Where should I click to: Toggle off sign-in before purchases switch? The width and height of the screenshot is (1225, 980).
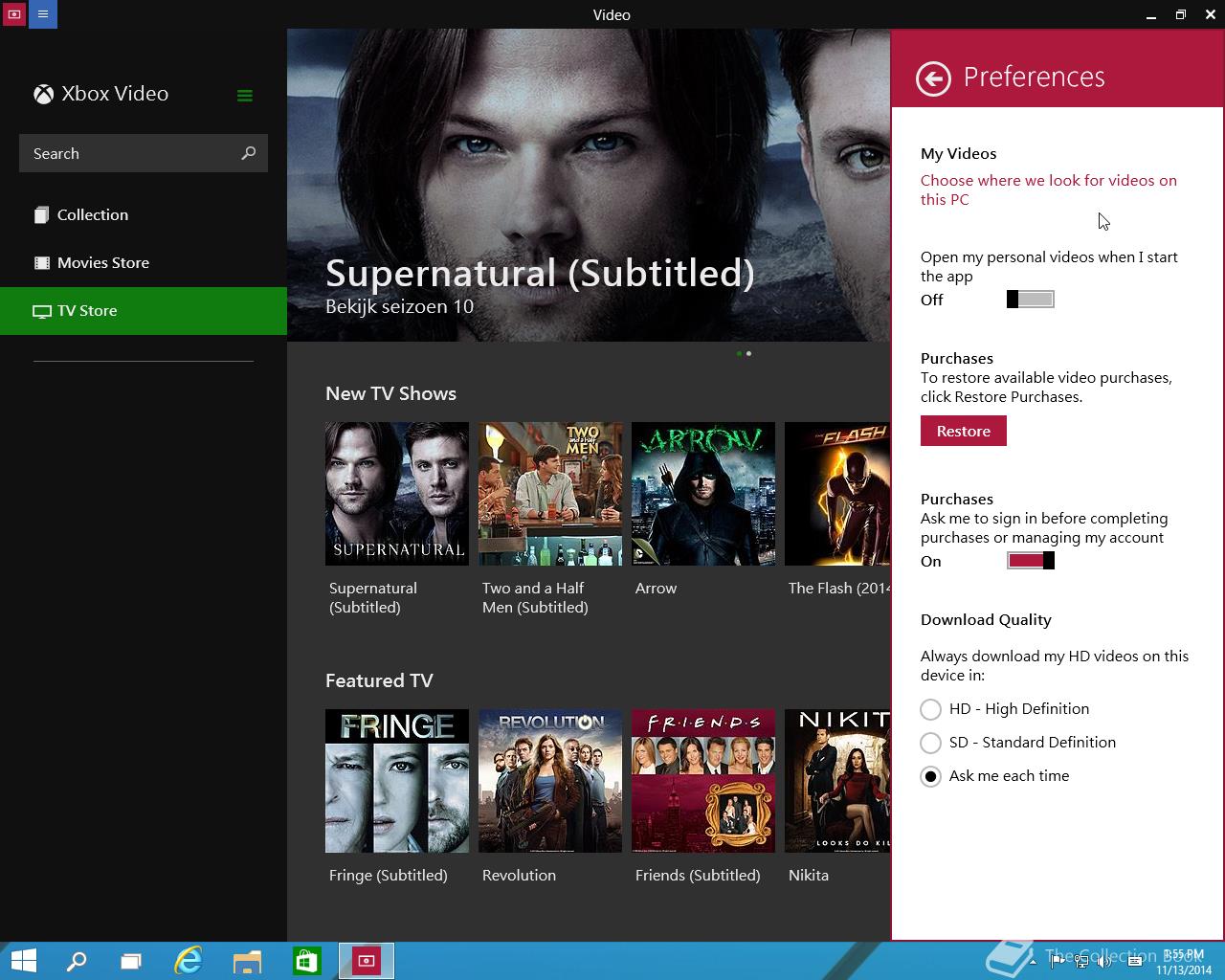tap(1031, 561)
